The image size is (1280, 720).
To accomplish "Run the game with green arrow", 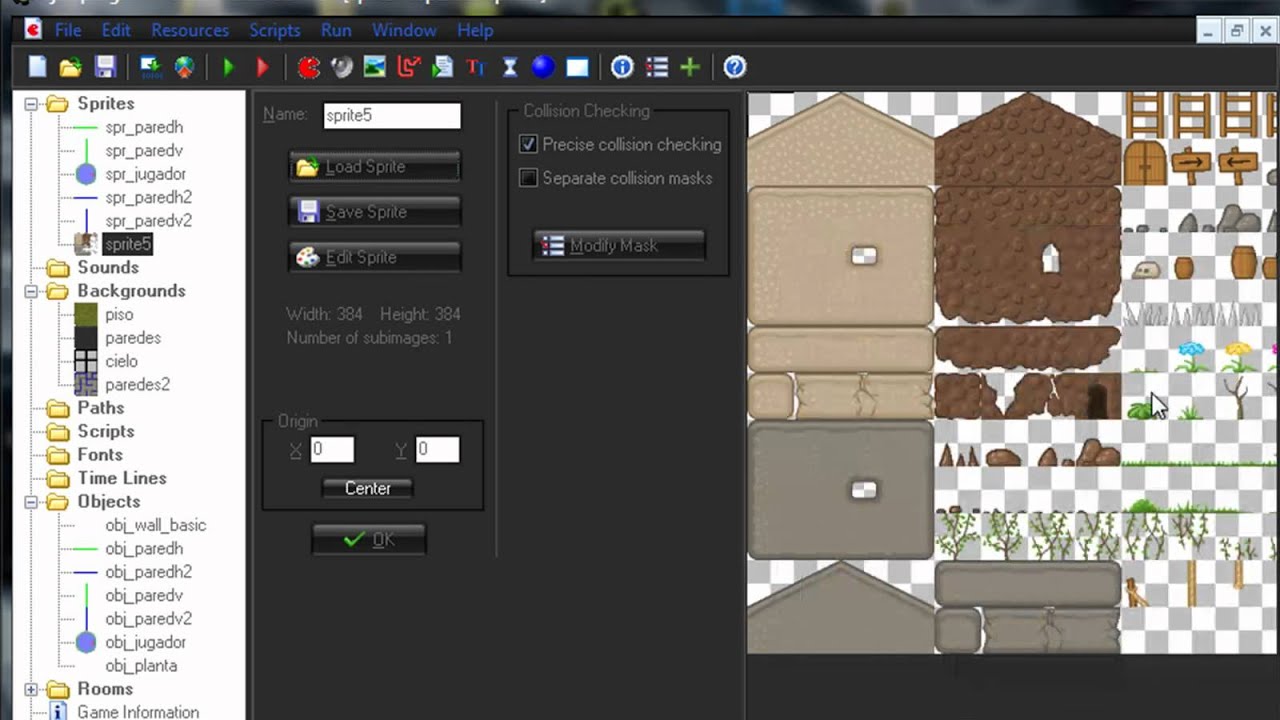I will [229, 67].
